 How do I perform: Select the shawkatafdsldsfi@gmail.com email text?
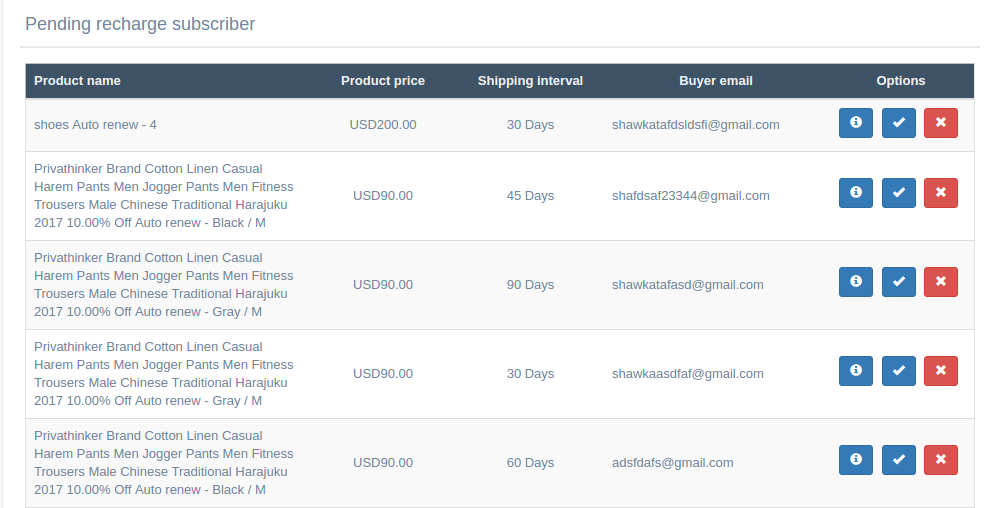(x=696, y=125)
